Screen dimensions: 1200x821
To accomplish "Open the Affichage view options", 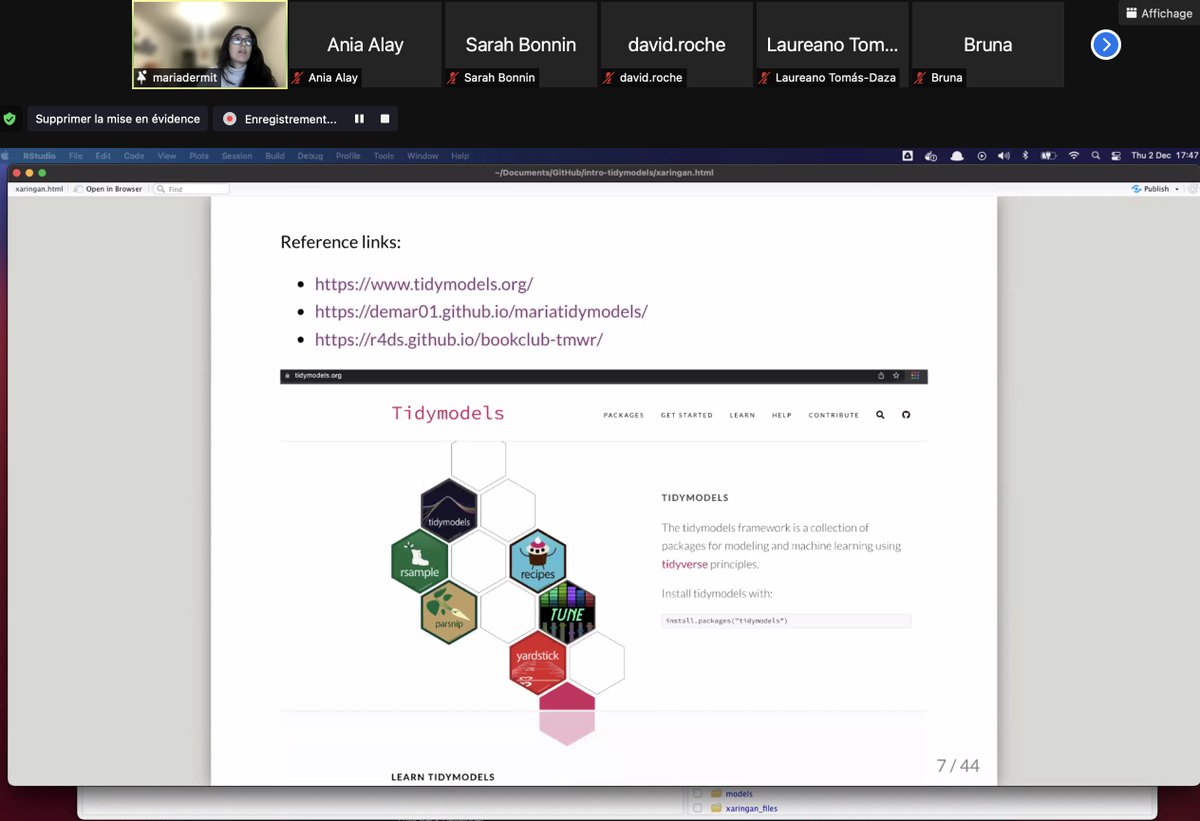I will [1158, 13].
